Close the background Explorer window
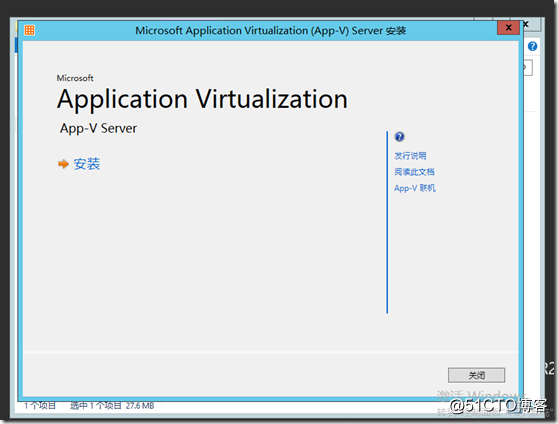Viewport: 558px width, 424px height. click(532, 25)
